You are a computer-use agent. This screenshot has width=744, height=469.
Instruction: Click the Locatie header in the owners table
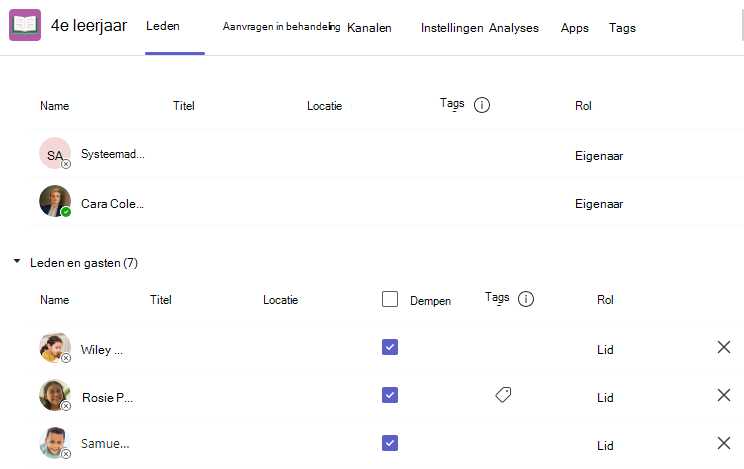point(325,106)
